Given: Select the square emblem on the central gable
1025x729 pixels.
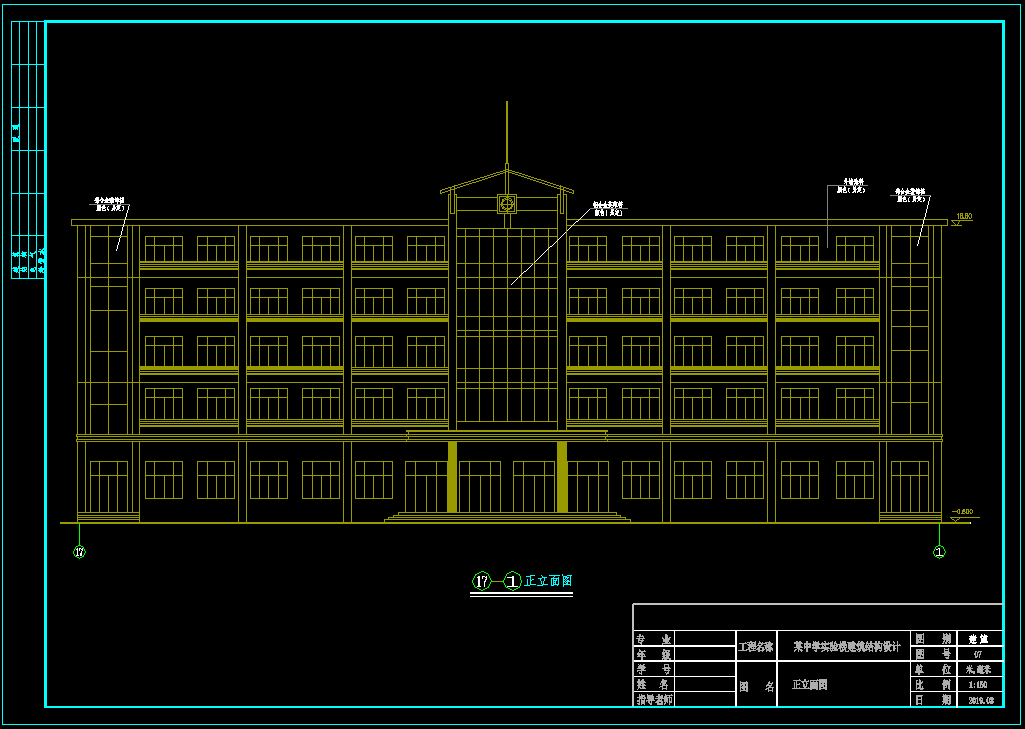Looking at the screenshot, I should coord(507,204).
